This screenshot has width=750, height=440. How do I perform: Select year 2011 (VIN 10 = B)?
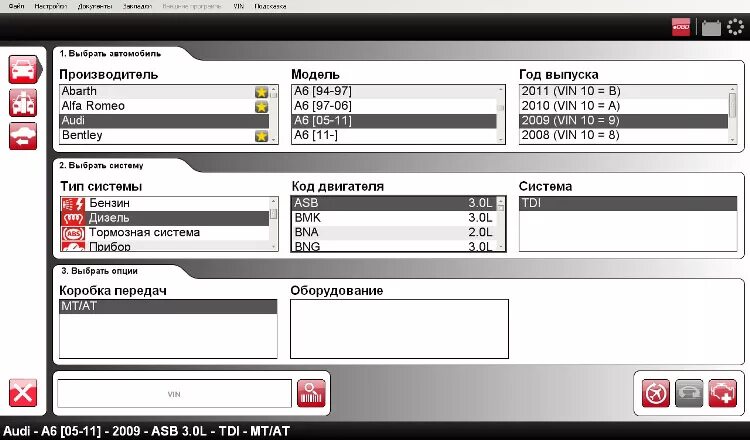pyautogui.click(x=624, y=91)
